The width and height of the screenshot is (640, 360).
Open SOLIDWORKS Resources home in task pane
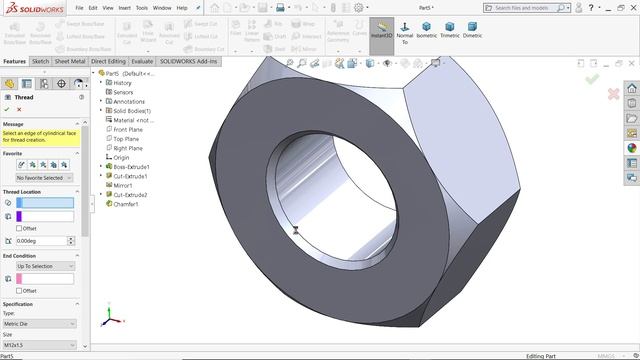click(632, 88)
